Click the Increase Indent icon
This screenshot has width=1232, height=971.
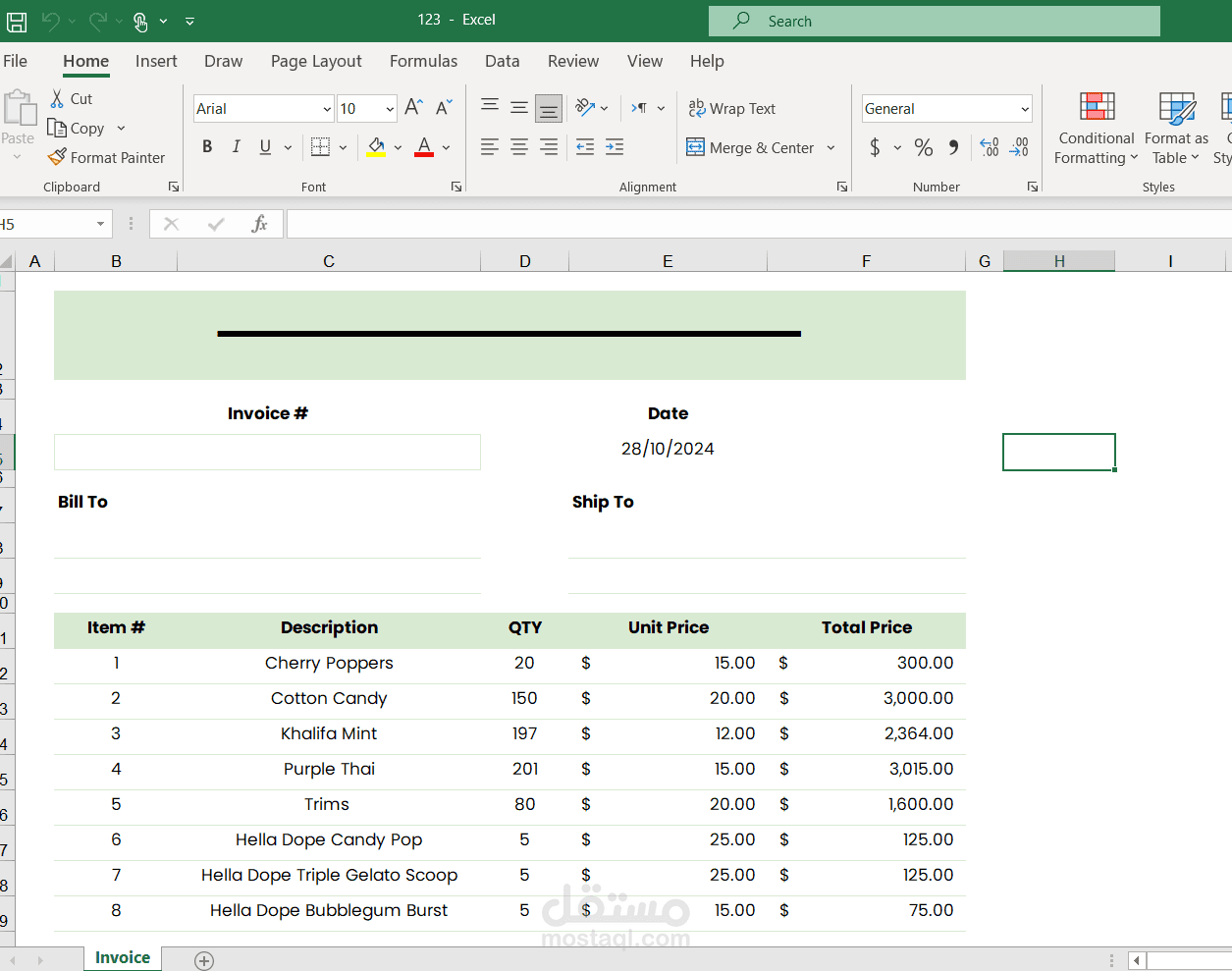click(x=615, y=147)
